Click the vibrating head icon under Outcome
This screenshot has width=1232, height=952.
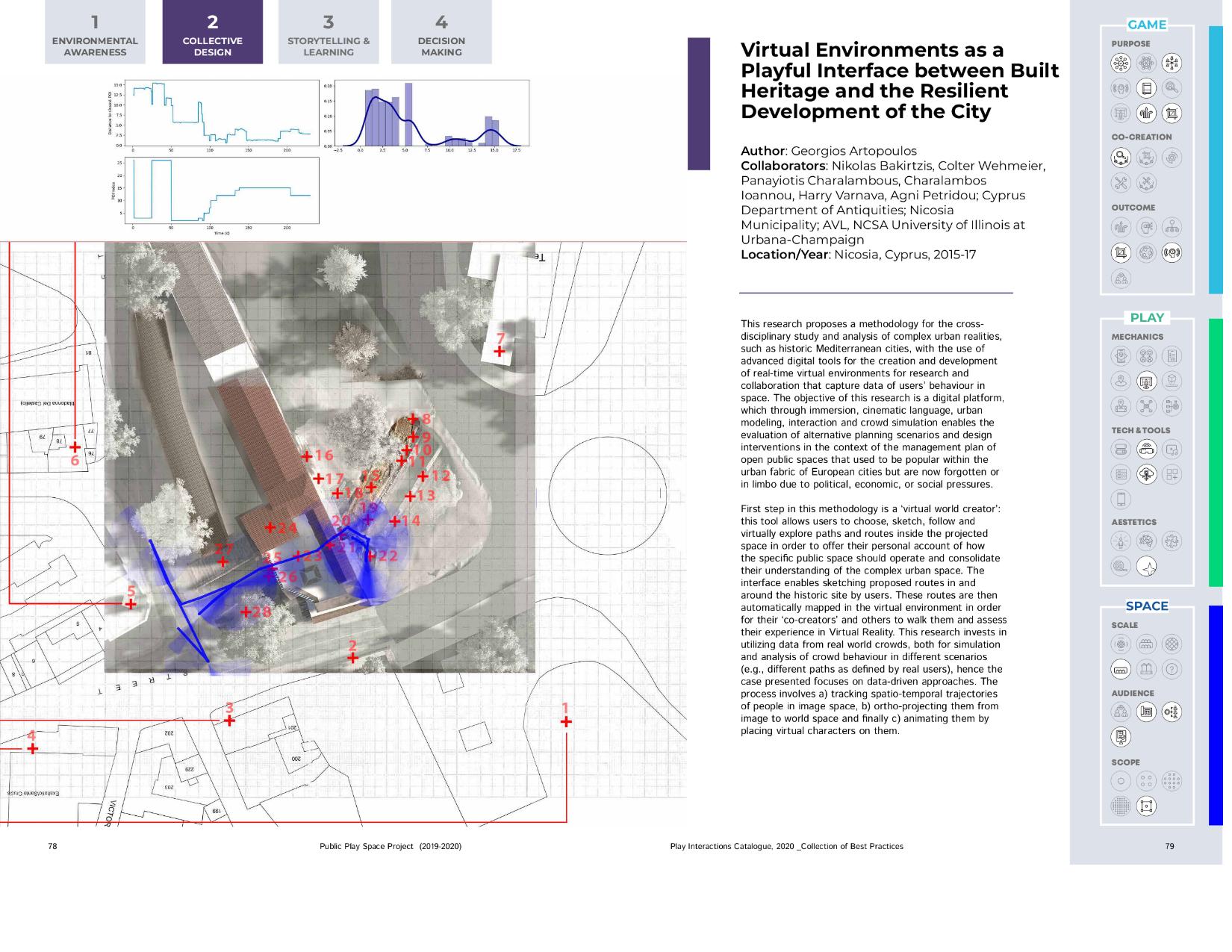click(1172, 253)
